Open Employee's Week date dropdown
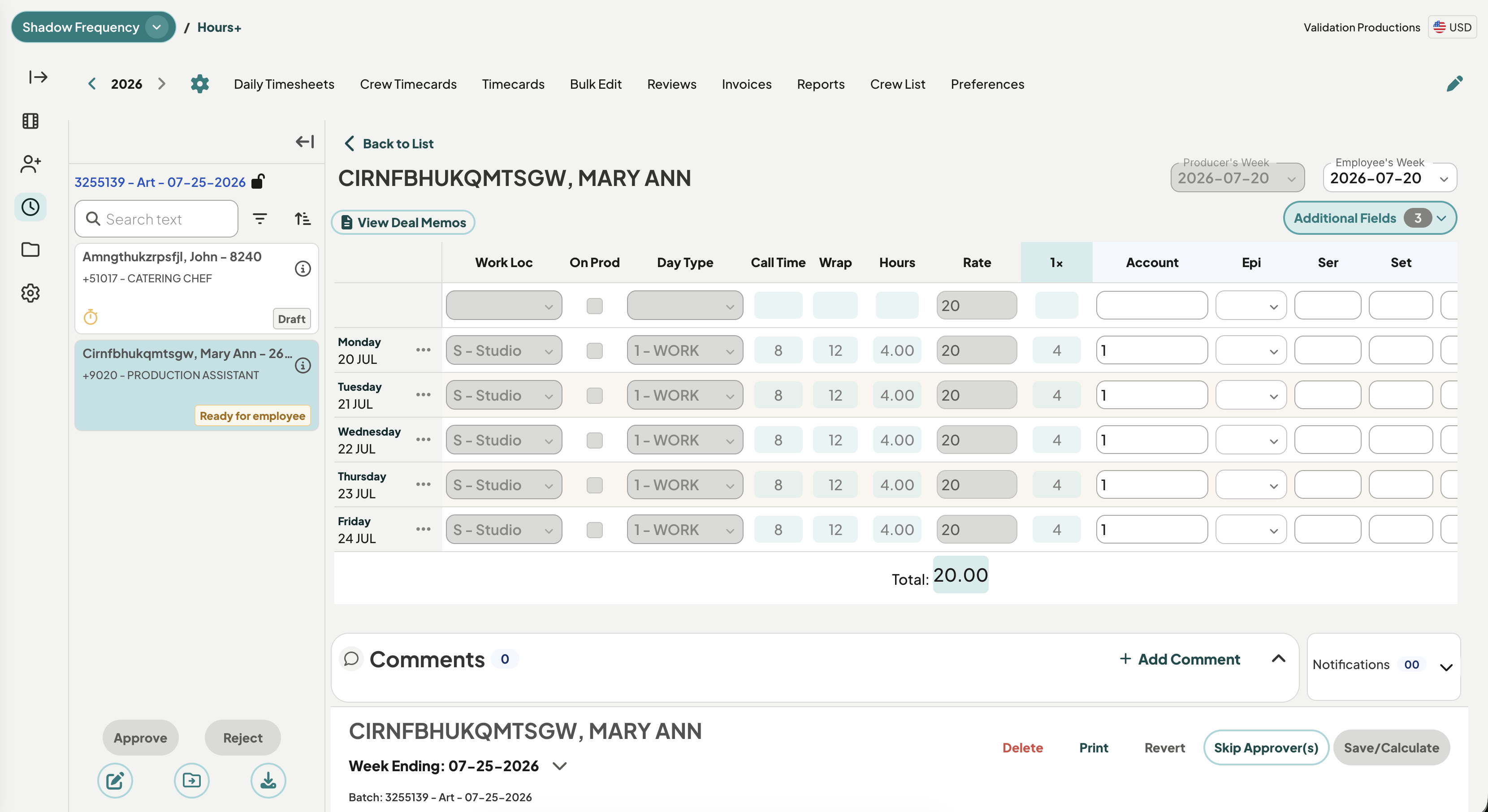 coord(1390,178)
